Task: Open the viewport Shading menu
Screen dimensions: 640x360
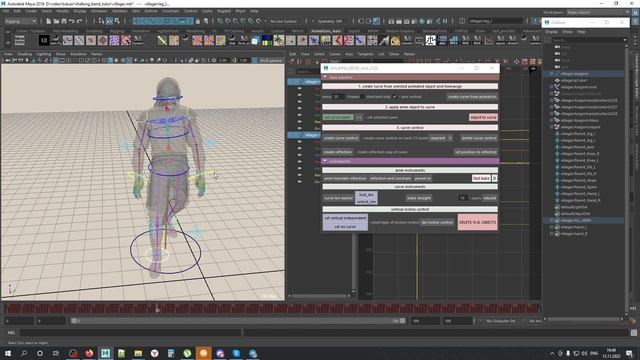Action: [x=24, y=54]
